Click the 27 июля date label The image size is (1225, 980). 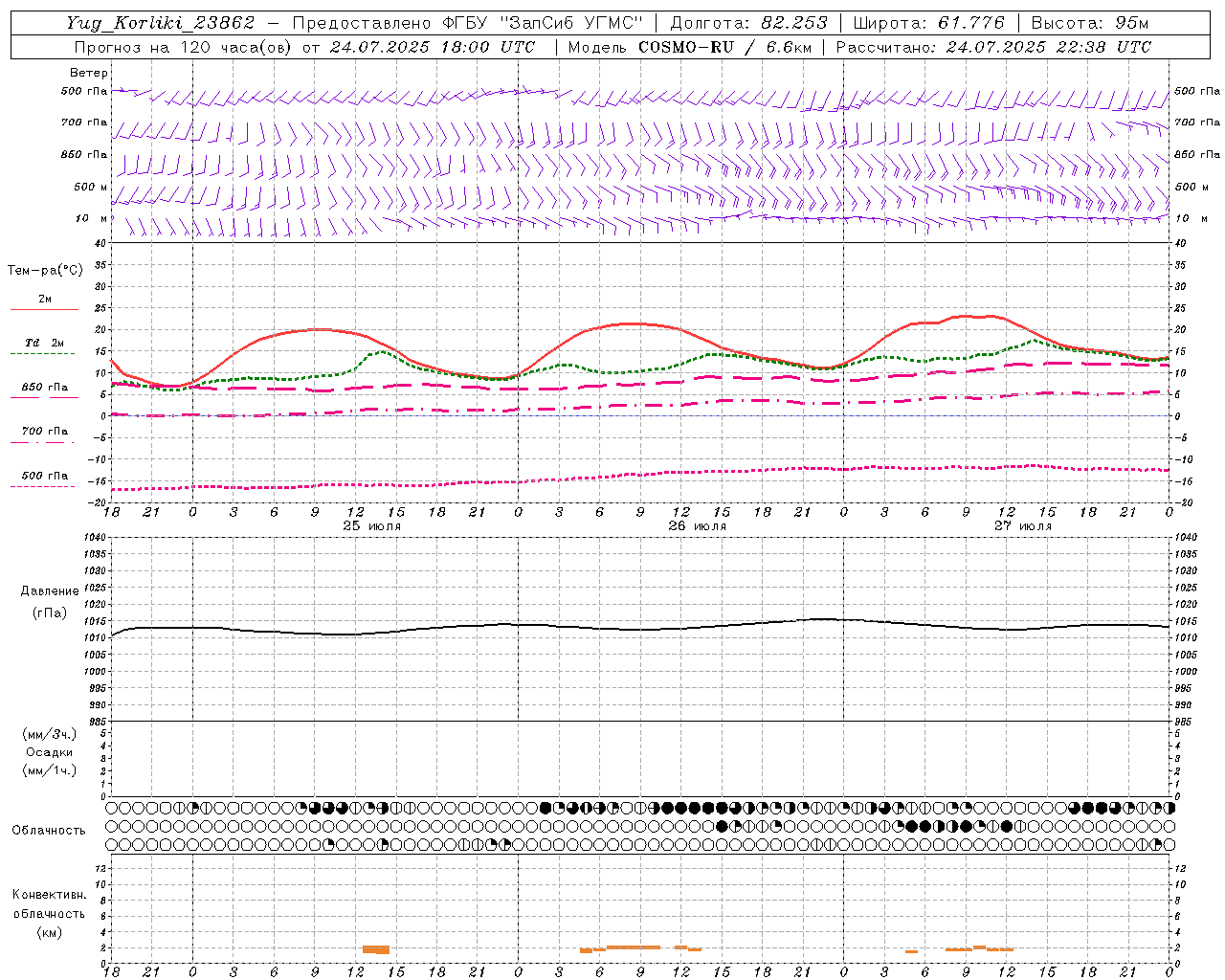[1023, 526]
